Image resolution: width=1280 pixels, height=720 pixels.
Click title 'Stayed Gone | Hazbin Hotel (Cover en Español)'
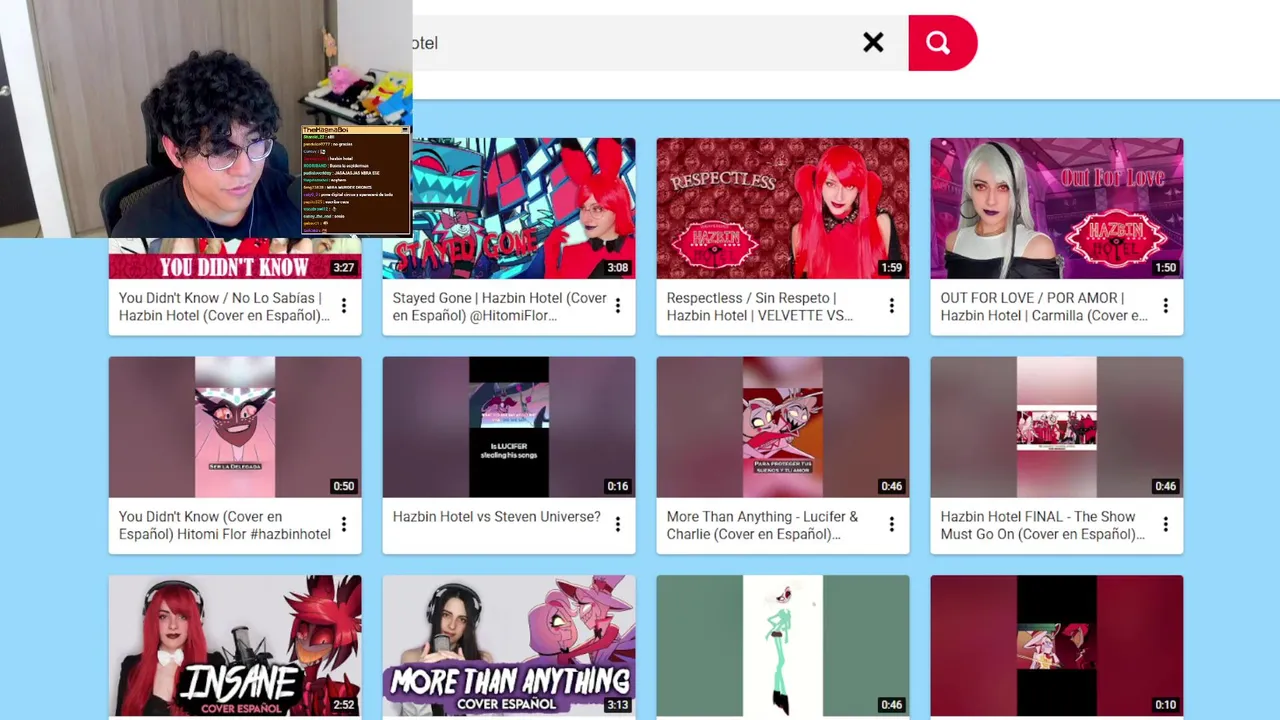pos(500,307)
